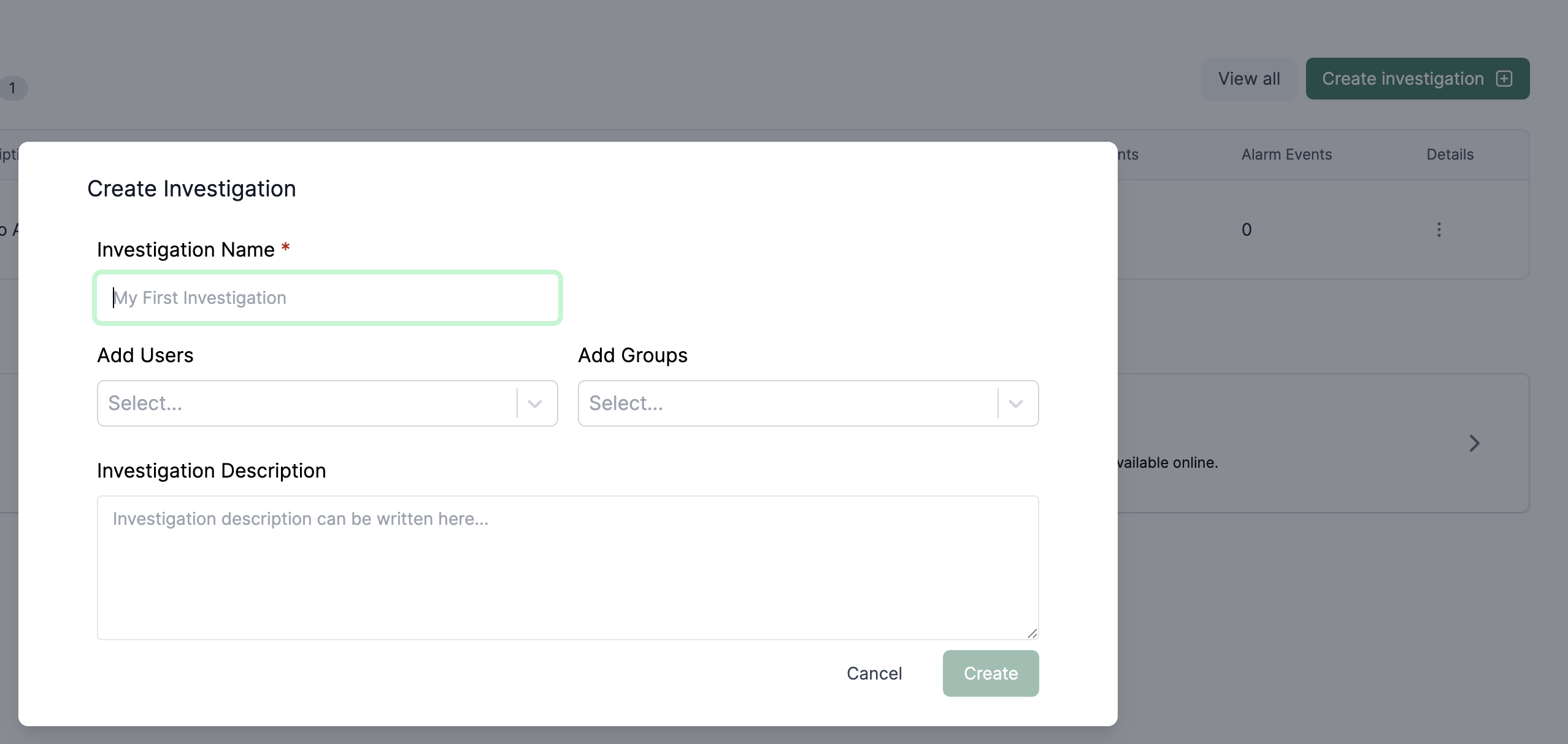The image size is (1568, 744).
Task: Click the Investigation Description label
Action: pyautogui.click(x=212, y=471)
